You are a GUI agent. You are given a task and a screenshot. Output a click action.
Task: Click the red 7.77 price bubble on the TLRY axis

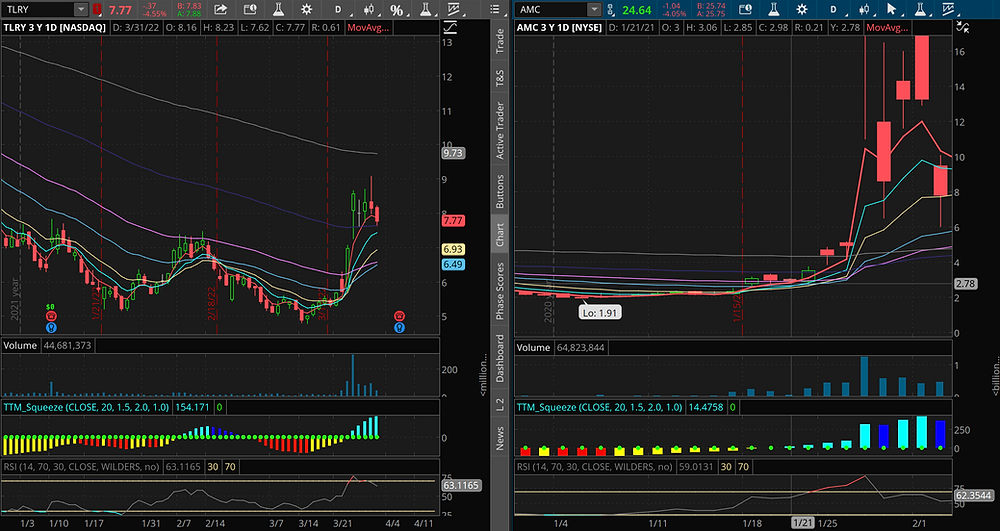(x=454, y=221)
